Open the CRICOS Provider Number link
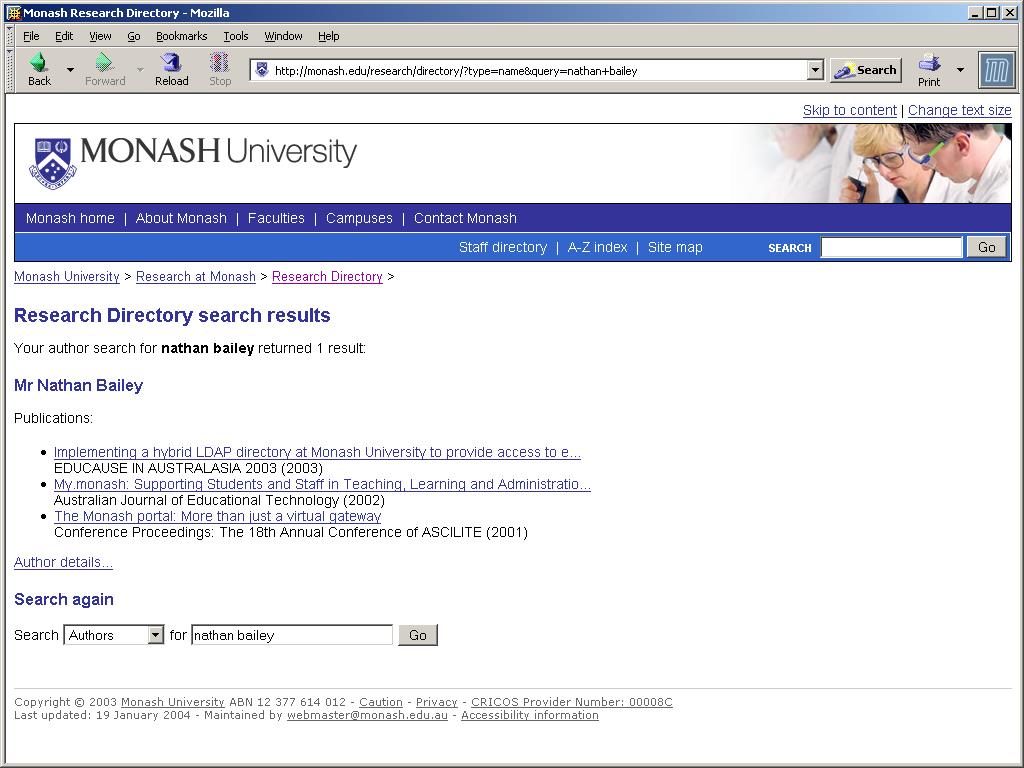The width and height of the screenshot is (1024, 768). pyautogui.click(x=571, y=702)
